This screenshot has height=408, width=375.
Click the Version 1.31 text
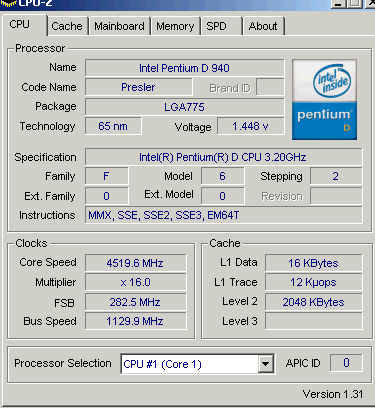pos(333,394)
